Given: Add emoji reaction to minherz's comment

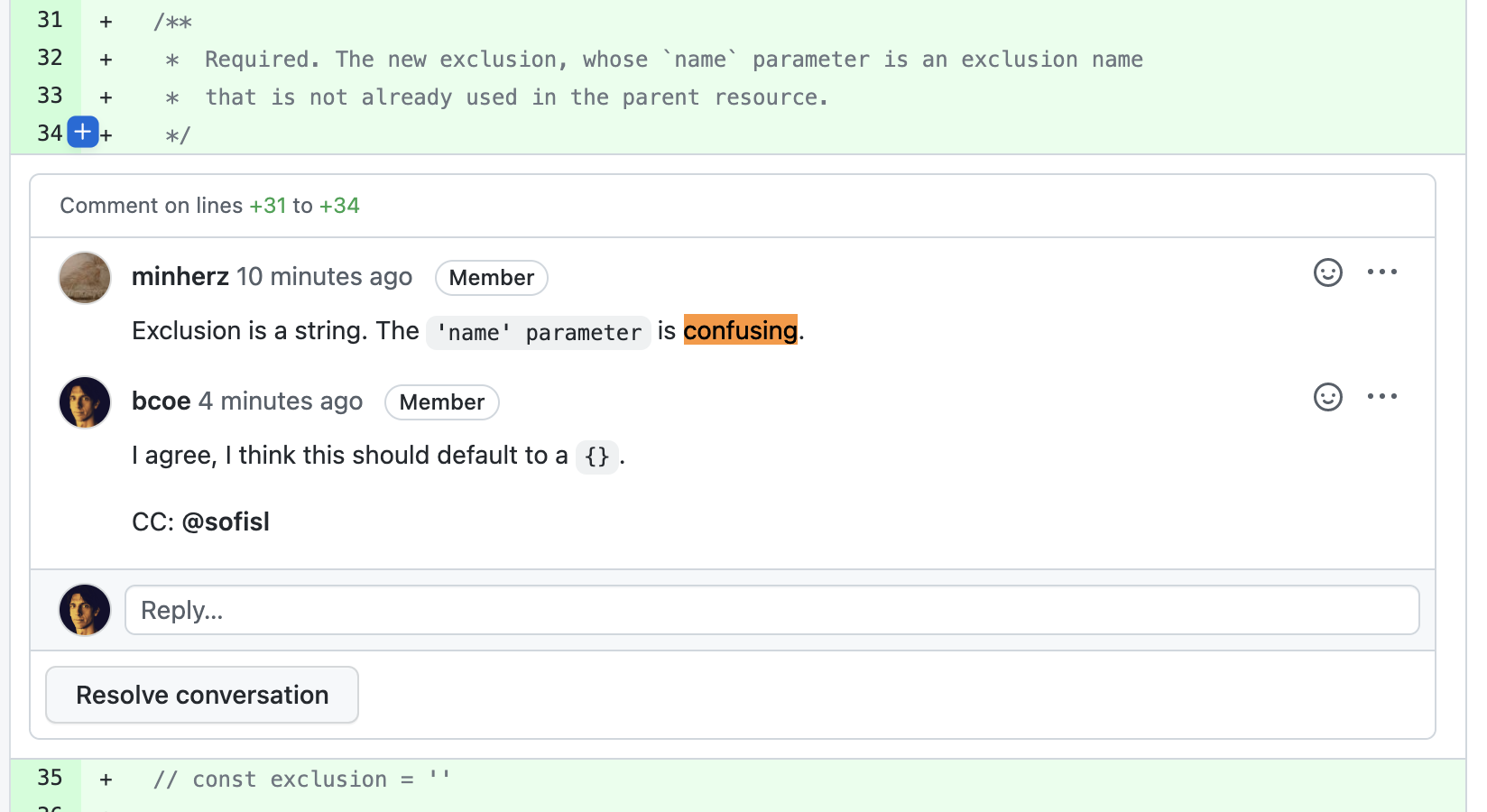Looking at the screenshot, I should click(x=1327, y=272).
